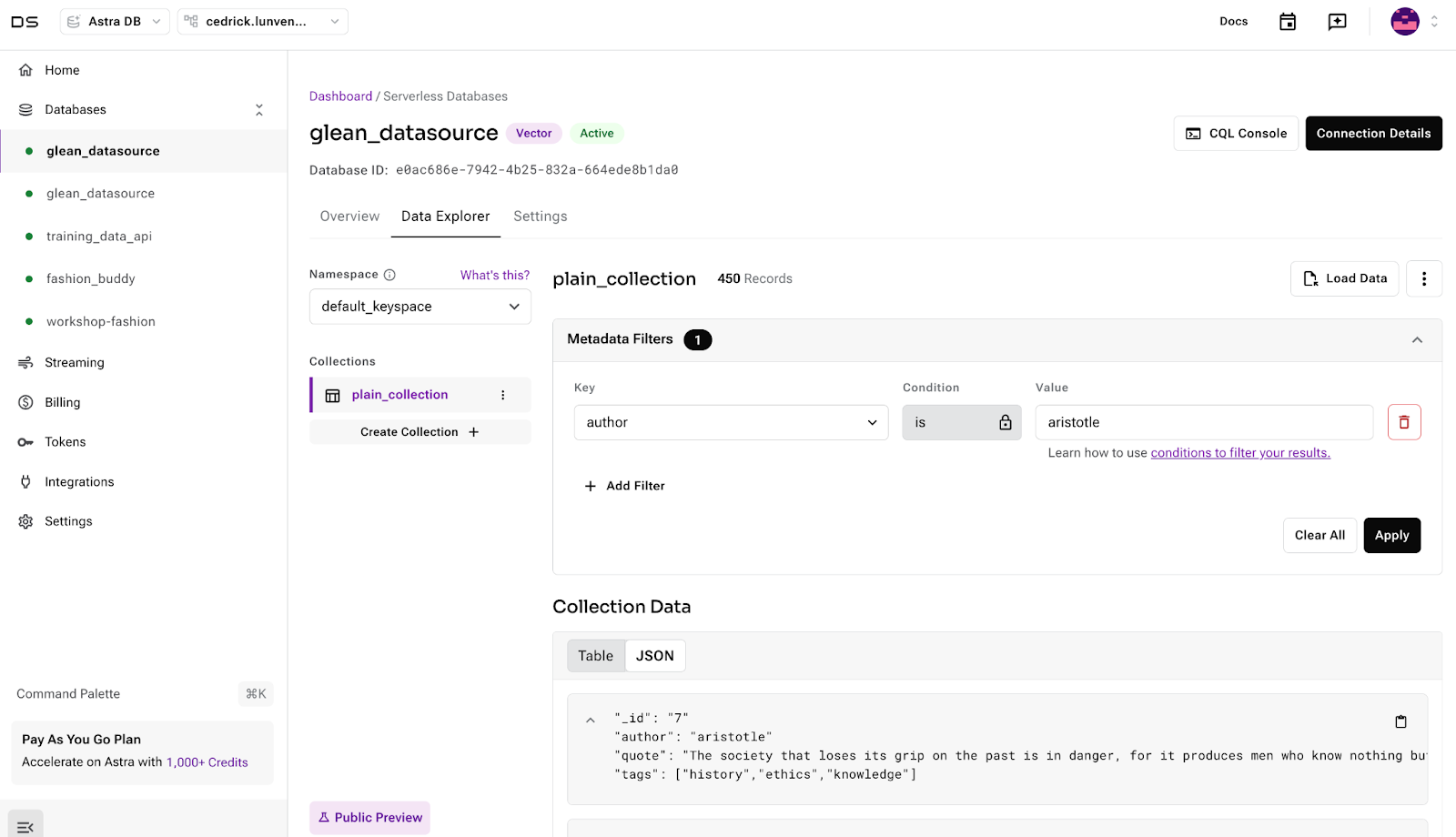Click the plain_collection table icon
The image size is (1456, 837).
[333, 395]
